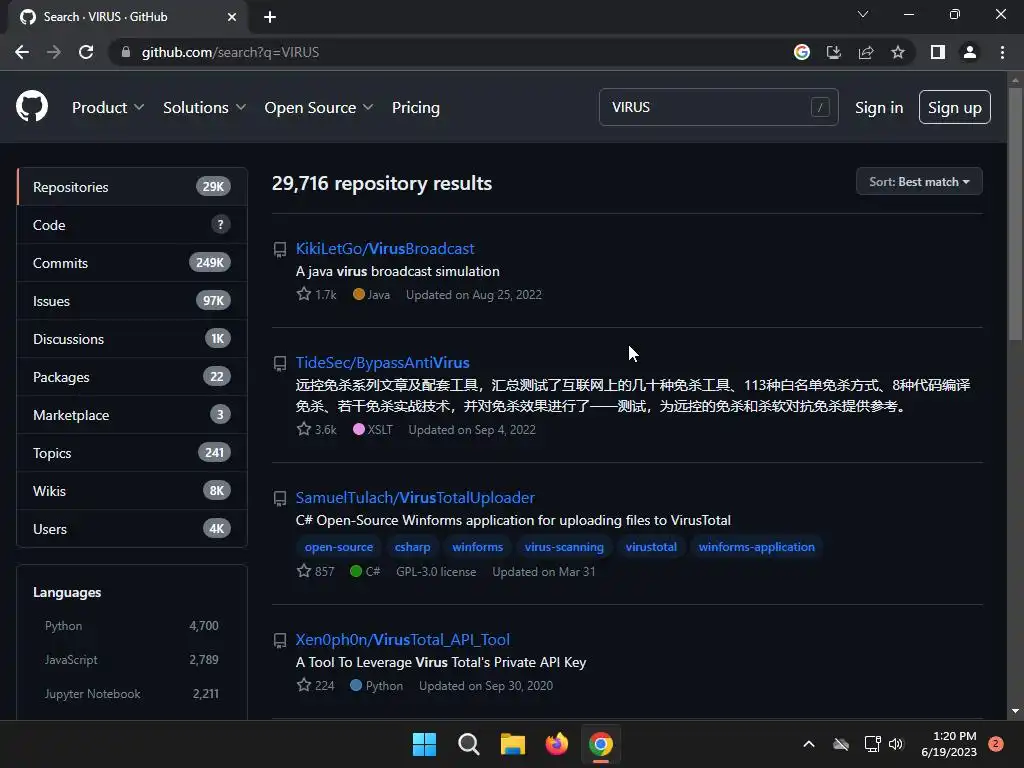Click the csharp topic tag
The width and height of the screenshot is (1024, 768).
click(412, 547)
